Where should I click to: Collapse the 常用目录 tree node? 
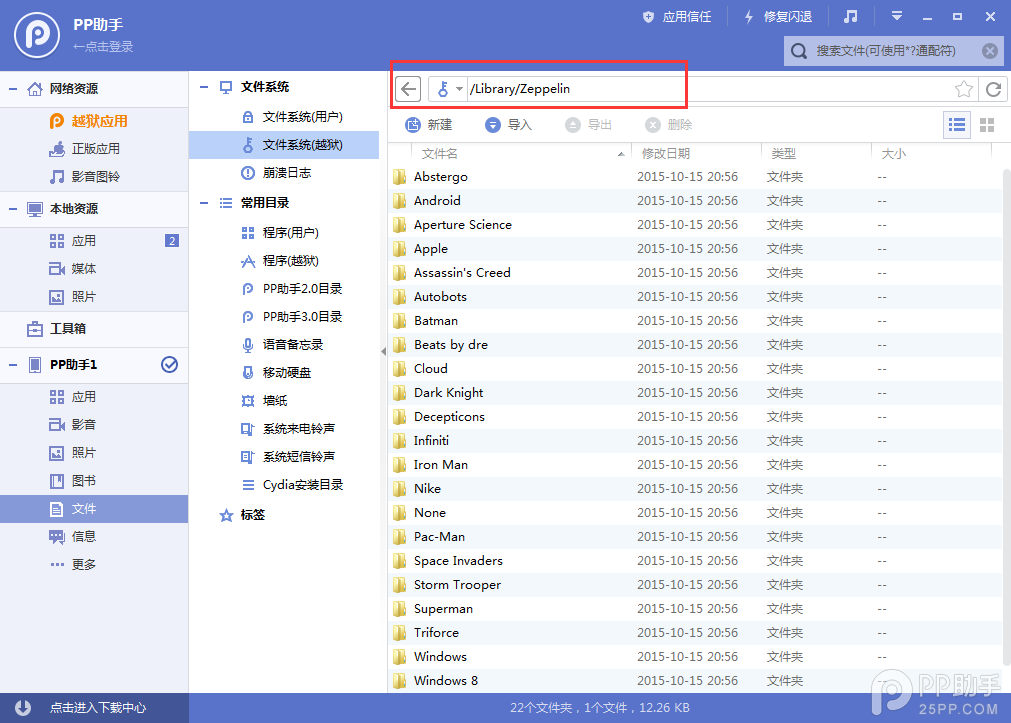coord(204,203)
